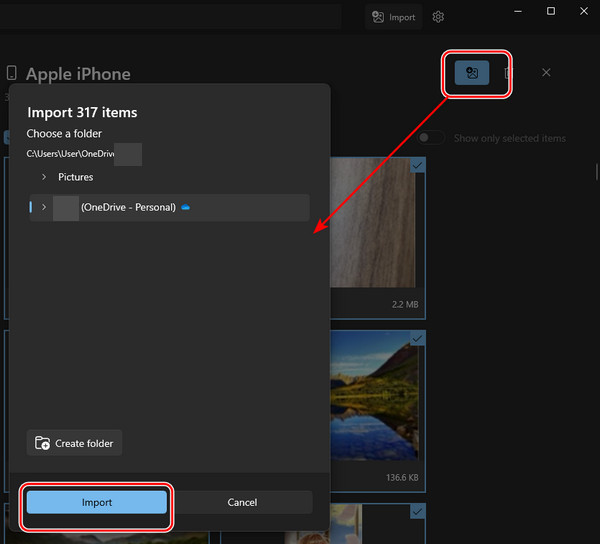Click the delete trash icon beside the import icon

pos(508,73)
